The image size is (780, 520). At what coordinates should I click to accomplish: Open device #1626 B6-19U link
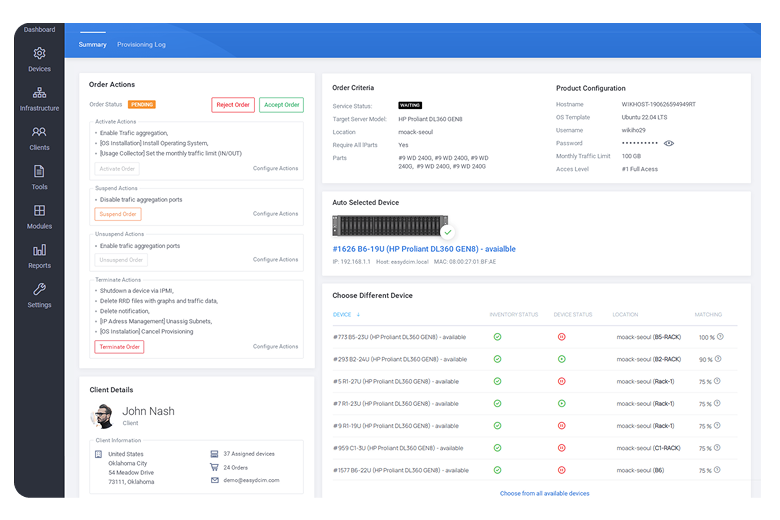pos(424,249)
